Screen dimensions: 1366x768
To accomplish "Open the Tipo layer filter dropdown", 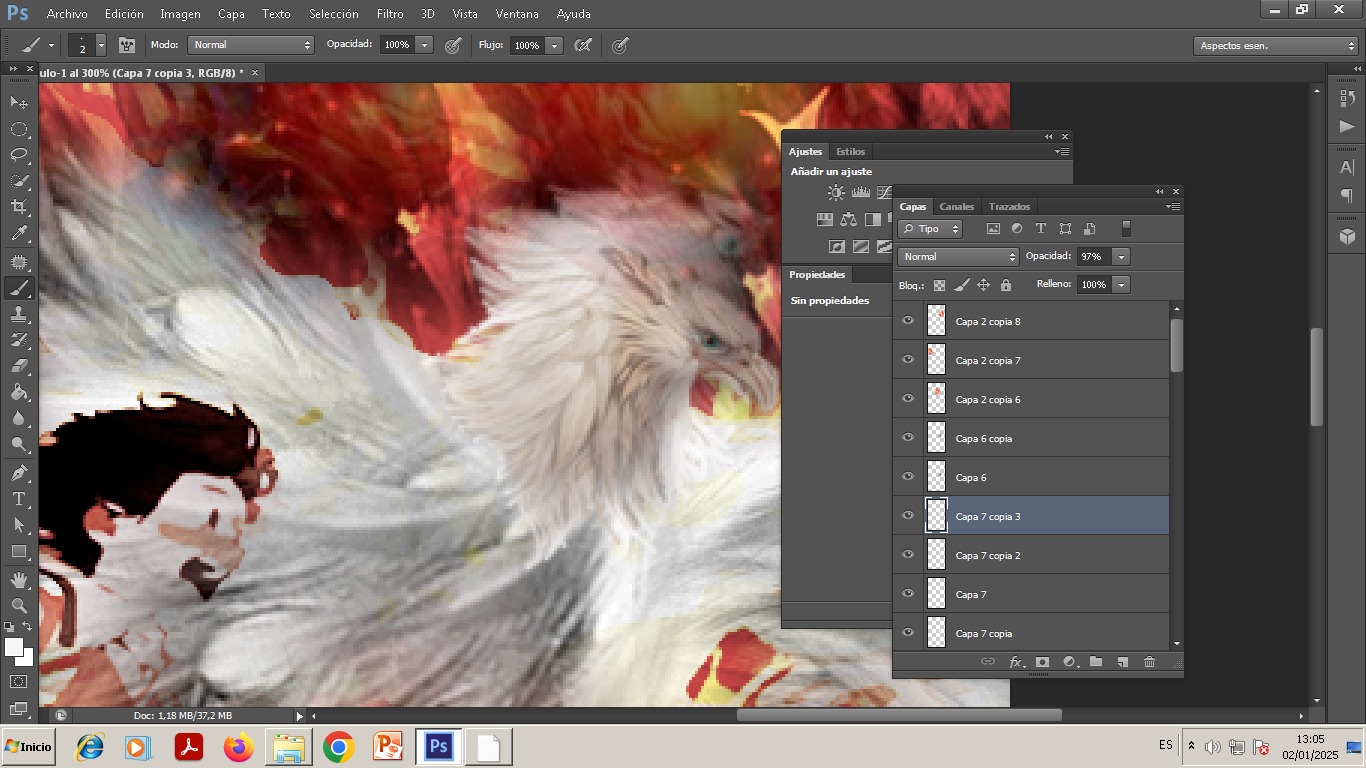I will tap(930, 229).
